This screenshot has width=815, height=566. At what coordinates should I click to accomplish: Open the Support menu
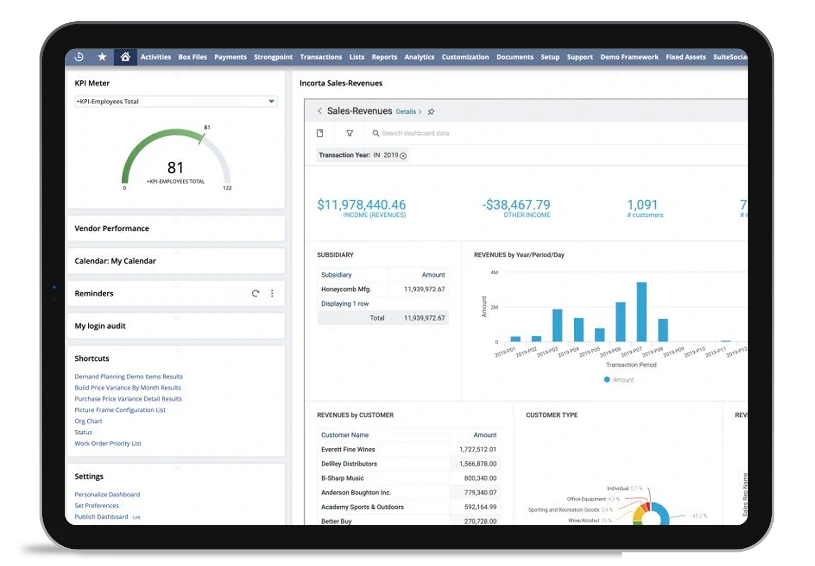[580, 57]
